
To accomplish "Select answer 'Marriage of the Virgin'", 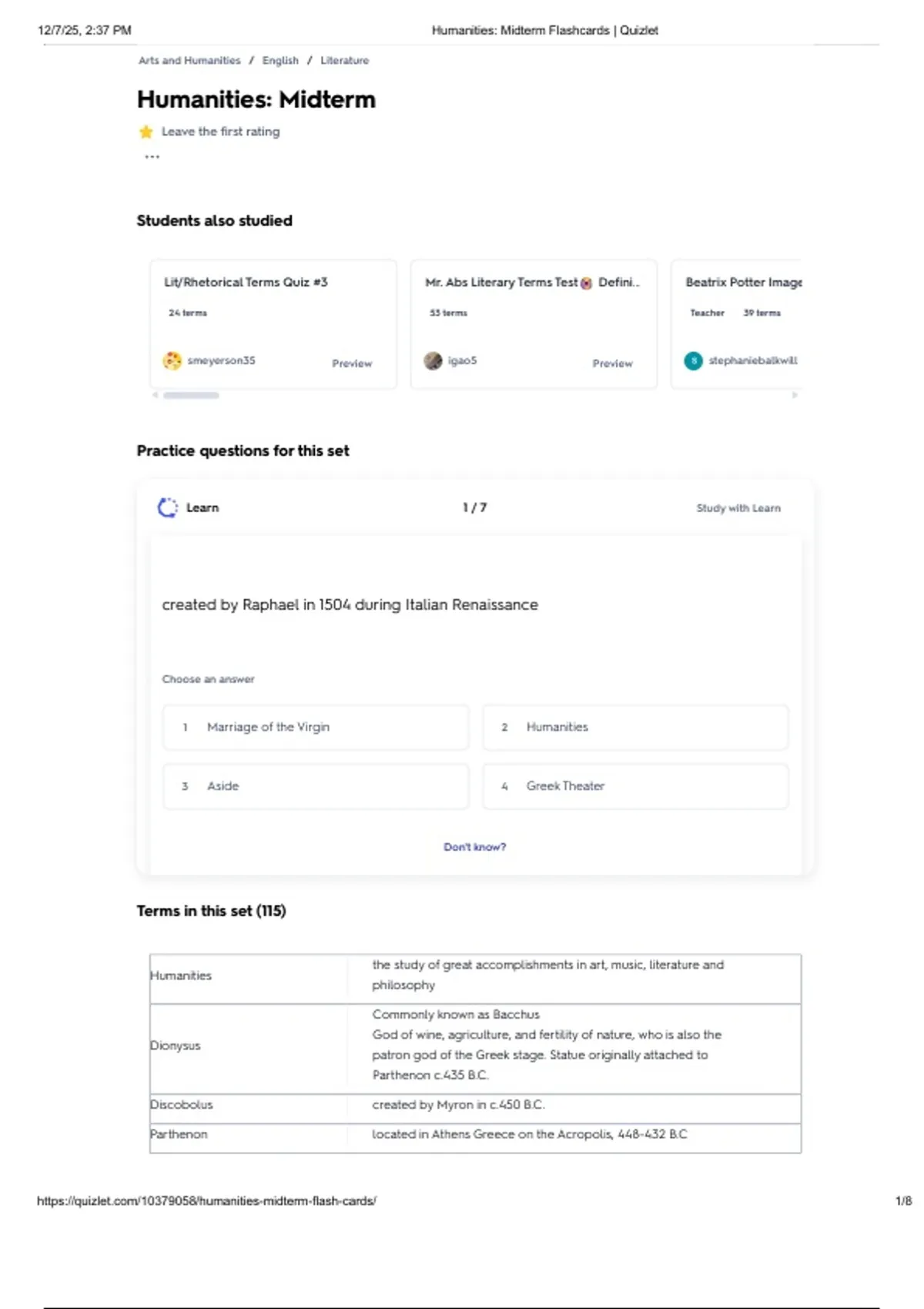I will click(x=315, y=727).
